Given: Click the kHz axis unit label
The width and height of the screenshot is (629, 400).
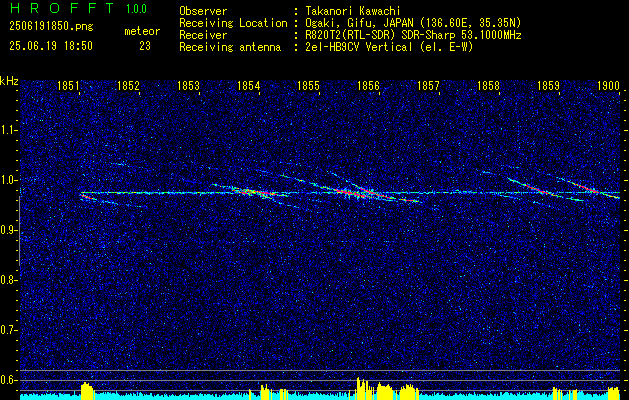Looking at the screenshot, I should pos(9,81).
